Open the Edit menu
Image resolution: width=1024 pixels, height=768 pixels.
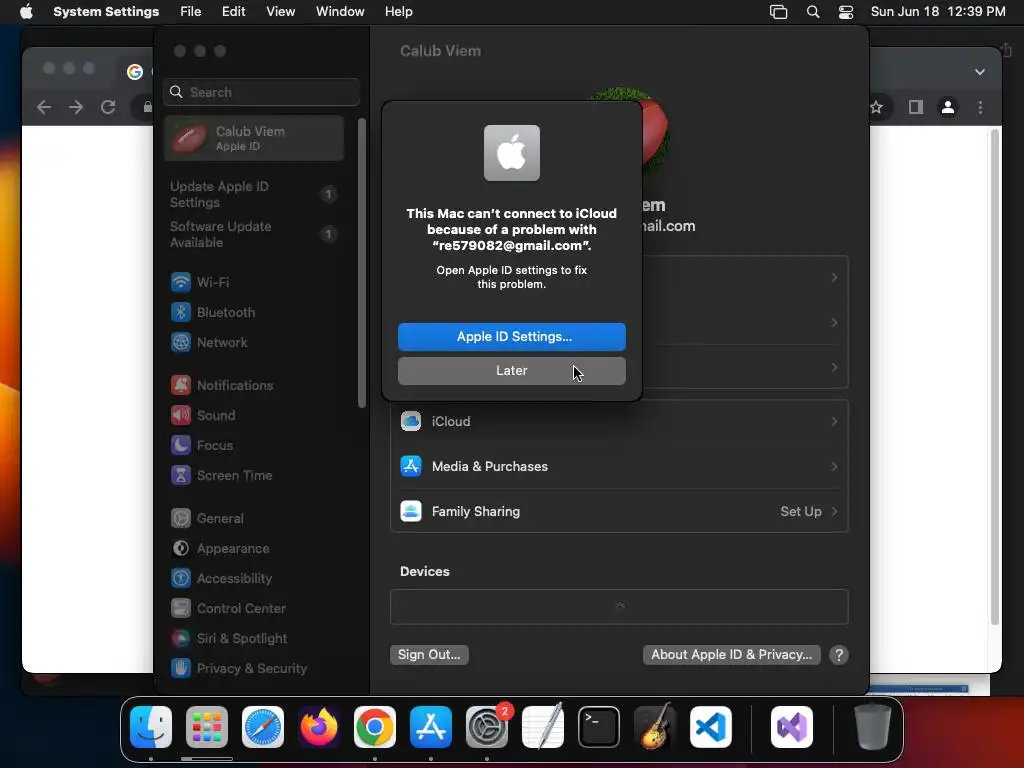(x=233, y=12)
